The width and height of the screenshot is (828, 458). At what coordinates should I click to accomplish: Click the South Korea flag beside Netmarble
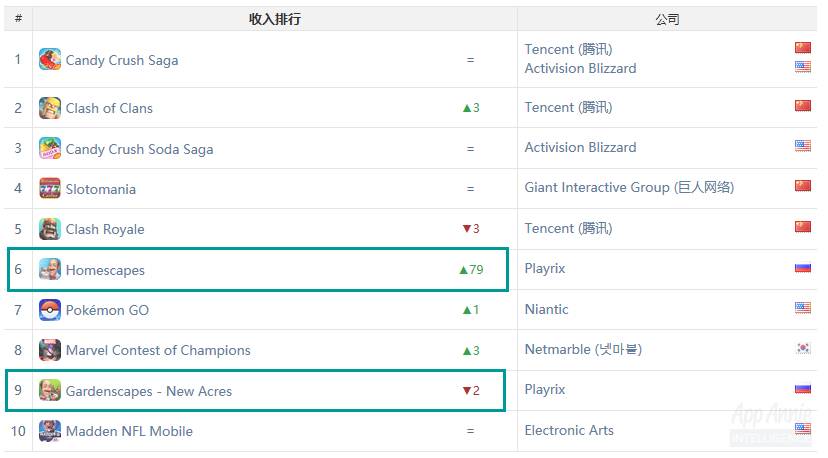pyautogui.click(x=802, y=349)
